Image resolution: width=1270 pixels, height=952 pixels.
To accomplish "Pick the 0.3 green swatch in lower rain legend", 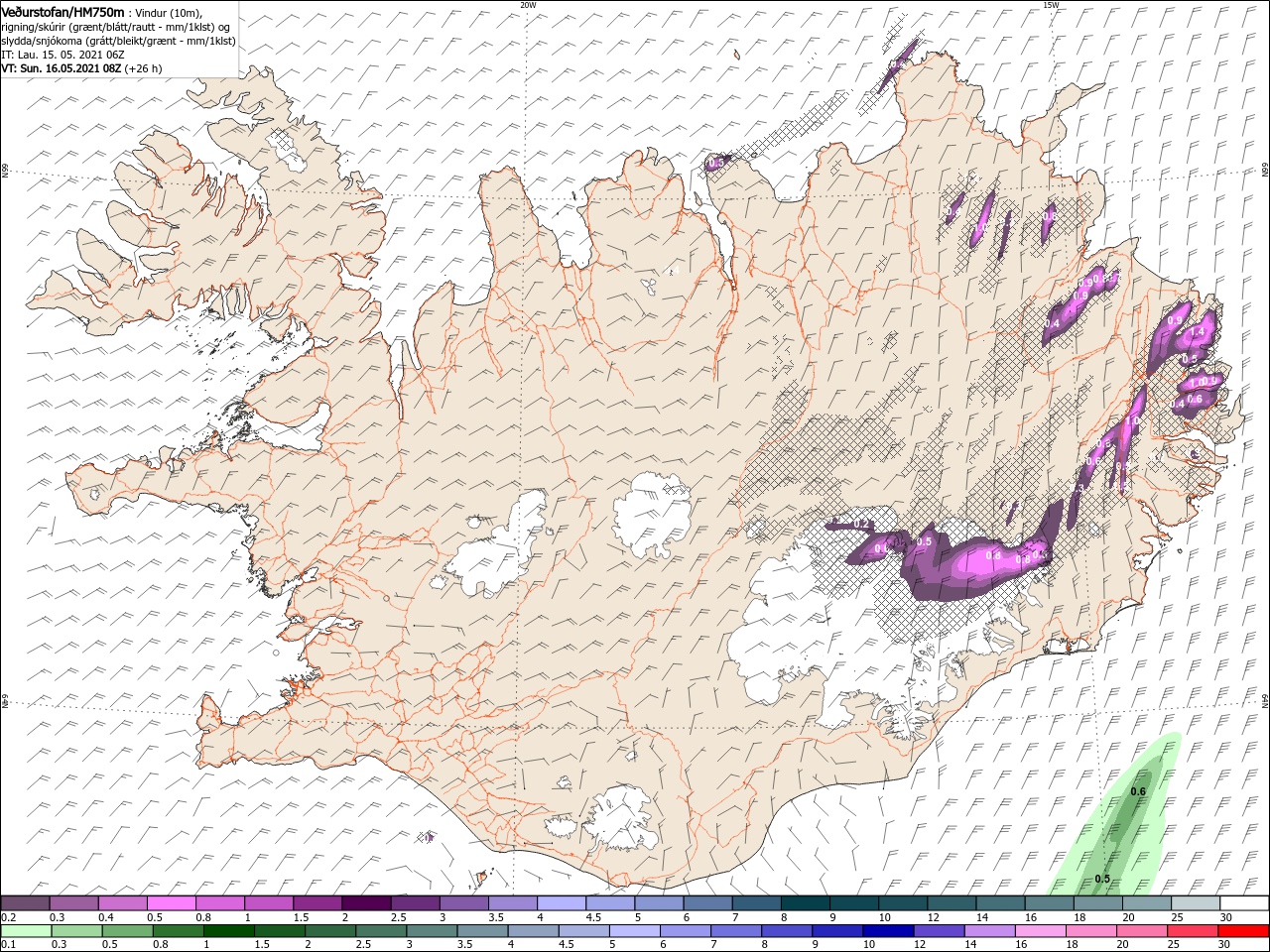I will pos(77,931).
